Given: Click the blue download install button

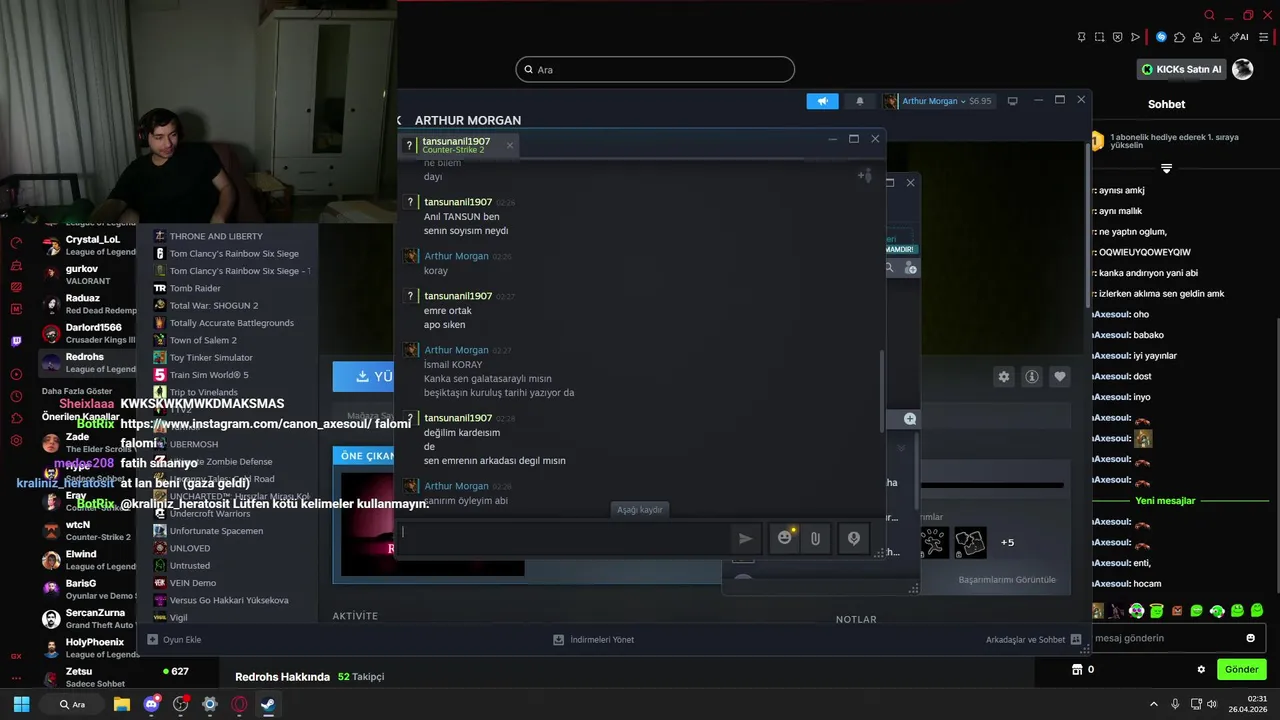Looking at the screenshot, I should (x=362, y=377).
